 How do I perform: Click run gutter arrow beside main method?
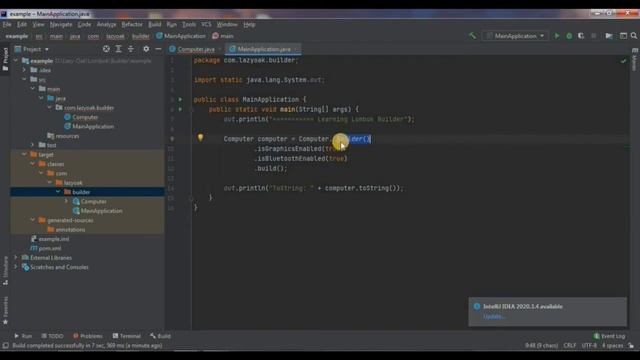click(x=180, y=109)
